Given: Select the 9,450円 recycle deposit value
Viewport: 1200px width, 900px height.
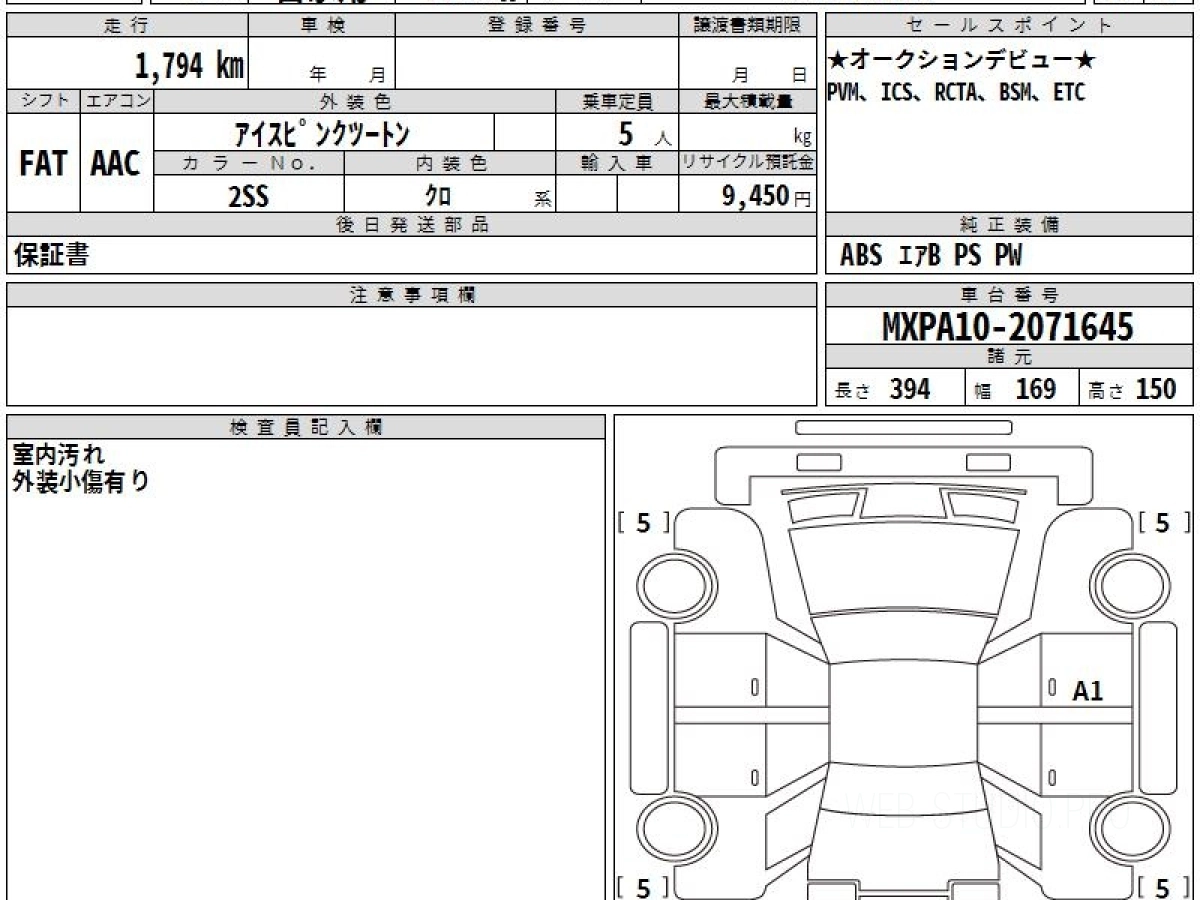Looking at the screenshot, I should [x=766, y=196].
